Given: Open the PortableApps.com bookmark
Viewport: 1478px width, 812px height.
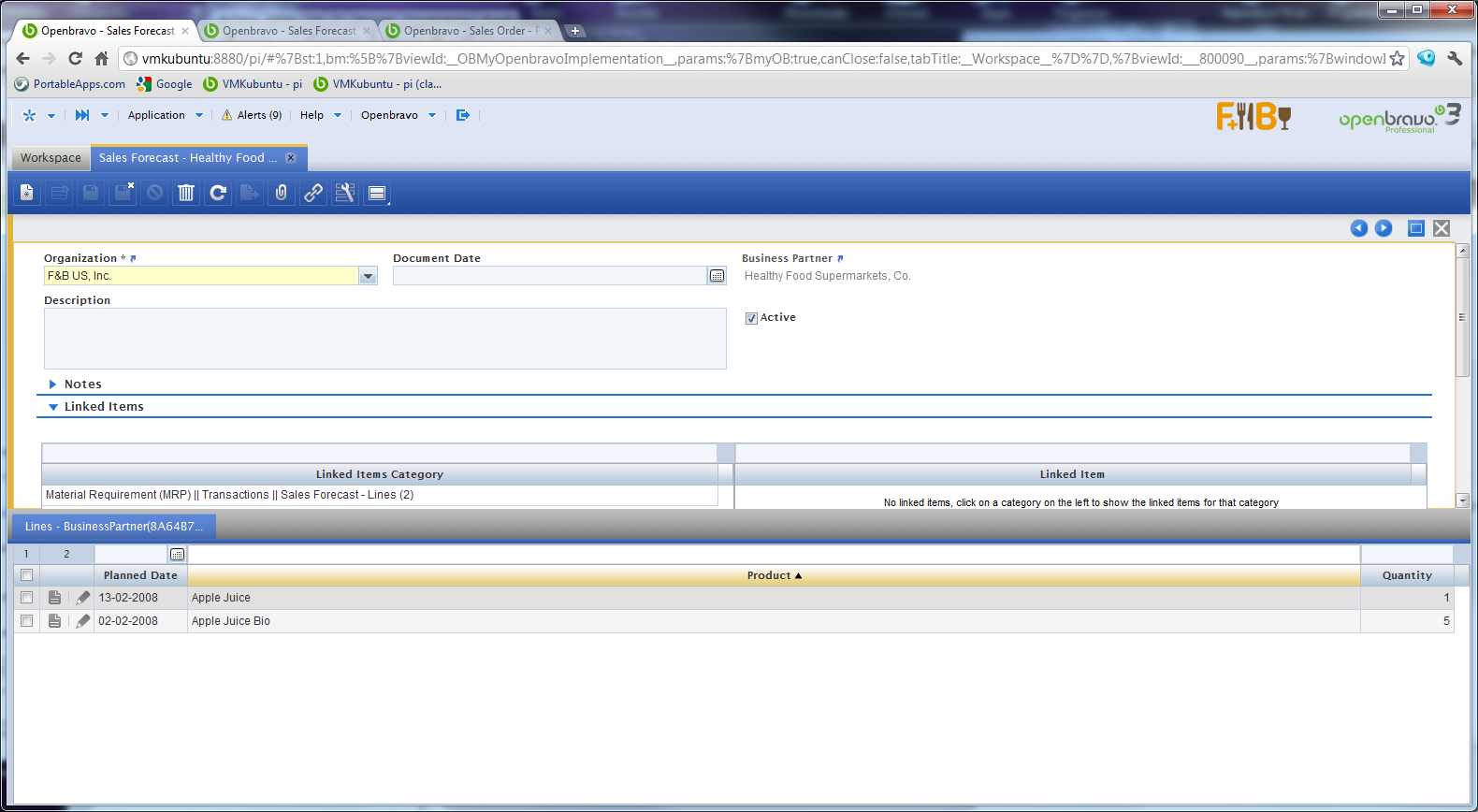Looking at the screenshot, I should [70, 84].
